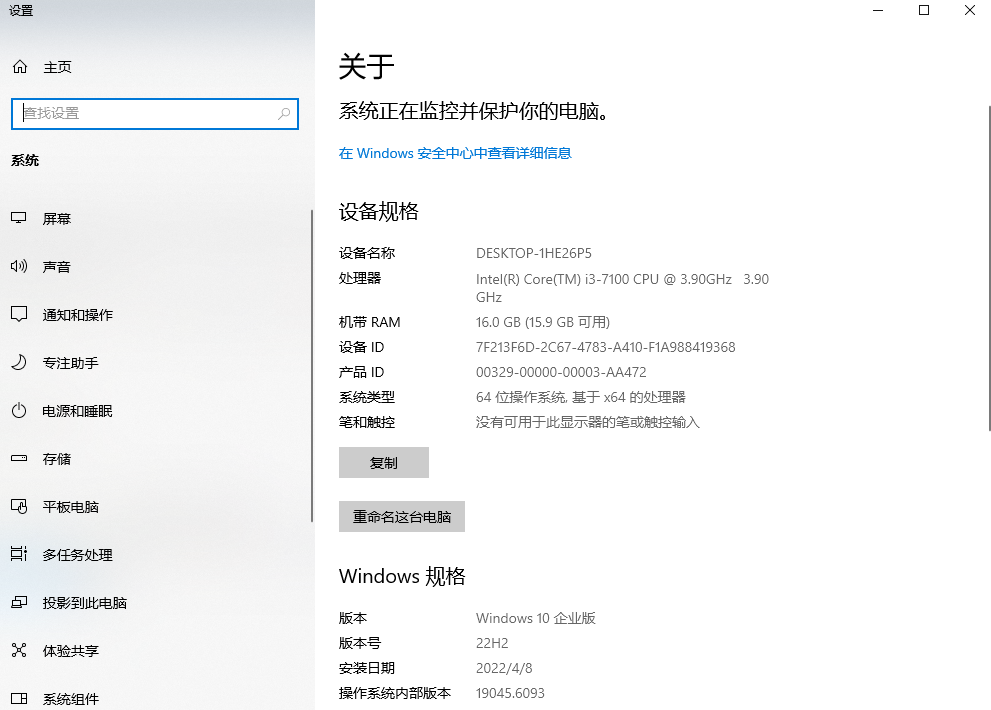Click the 查找设置 search field

click(155, 114)
